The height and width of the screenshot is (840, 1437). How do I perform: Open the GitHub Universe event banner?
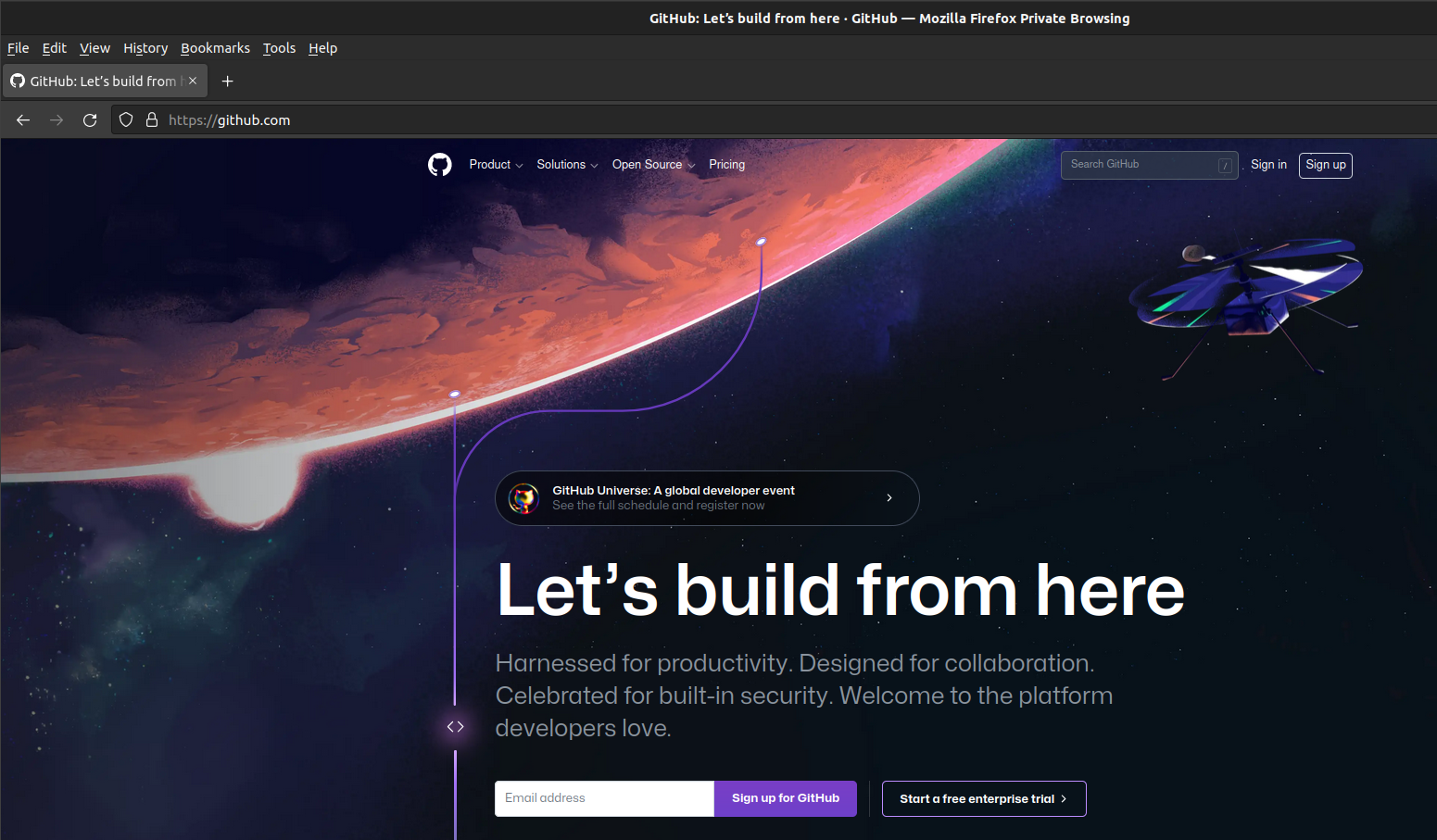click(x=707, y=498)
